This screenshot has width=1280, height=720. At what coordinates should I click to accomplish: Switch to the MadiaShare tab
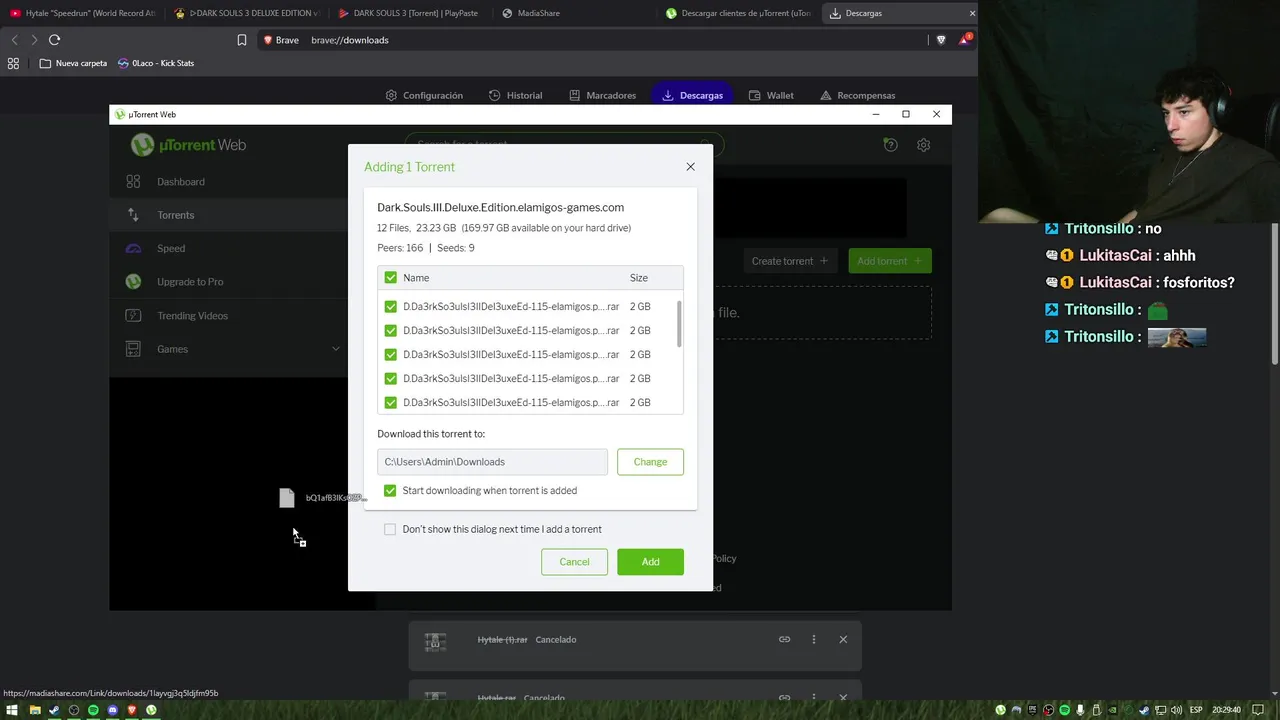click(575, 13)
